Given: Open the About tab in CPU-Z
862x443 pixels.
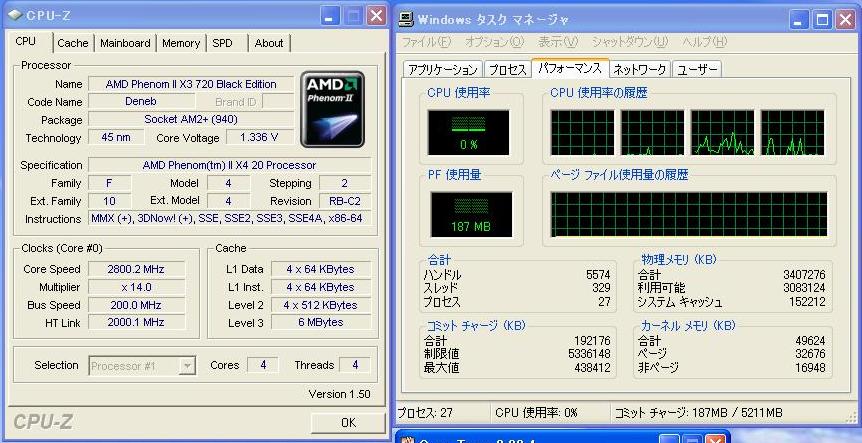Looking at the screenshot, I should pos(269,43).
